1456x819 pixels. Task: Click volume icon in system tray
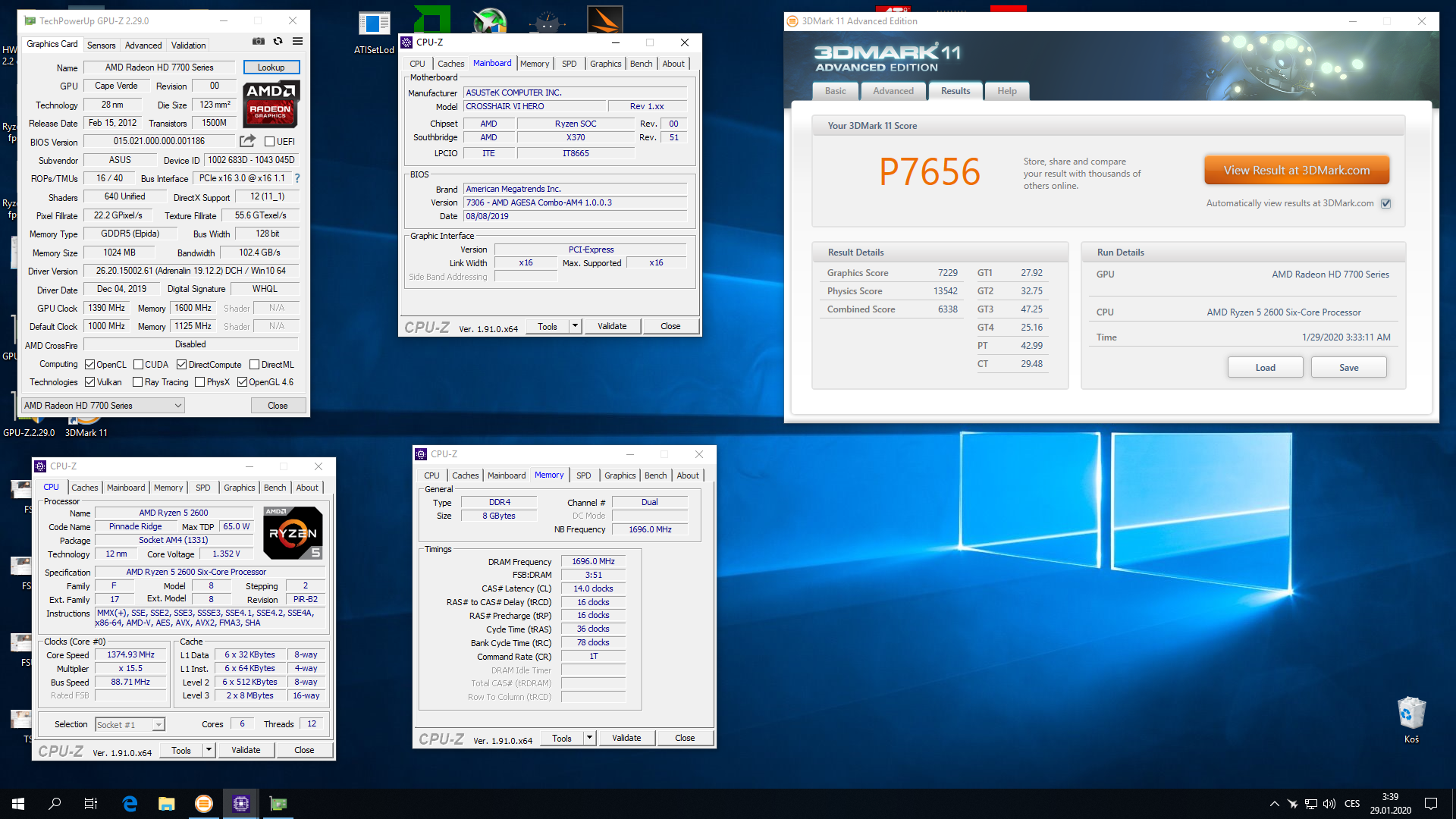[1329, 804]
